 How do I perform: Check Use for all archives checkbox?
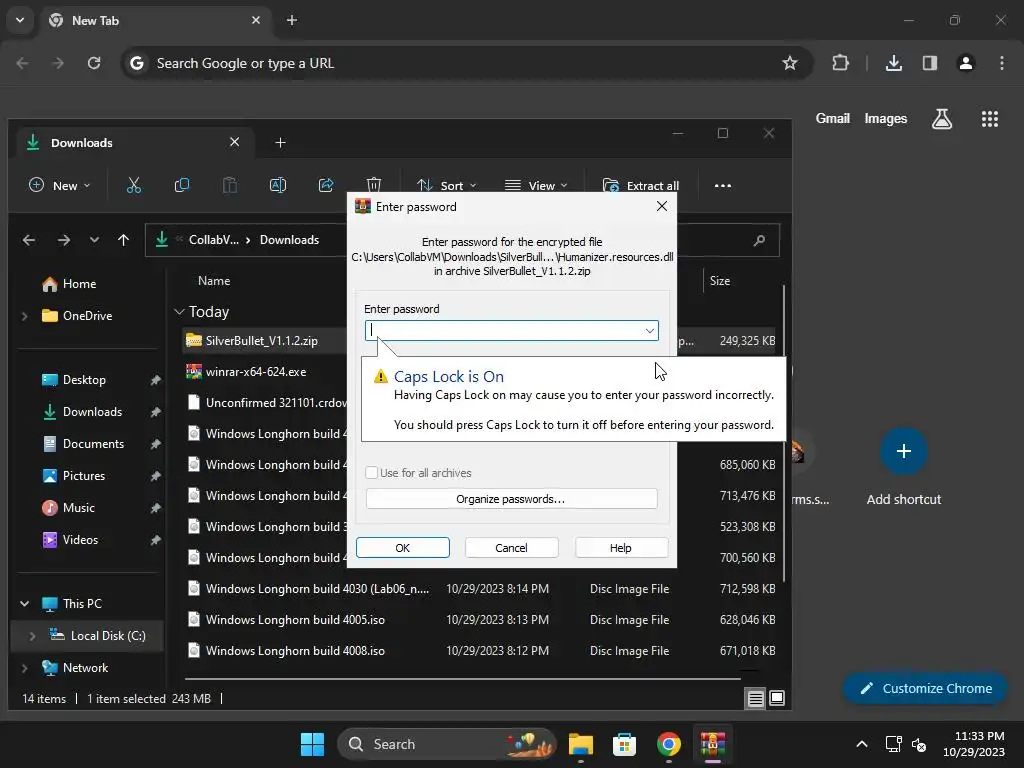[371, 472]
